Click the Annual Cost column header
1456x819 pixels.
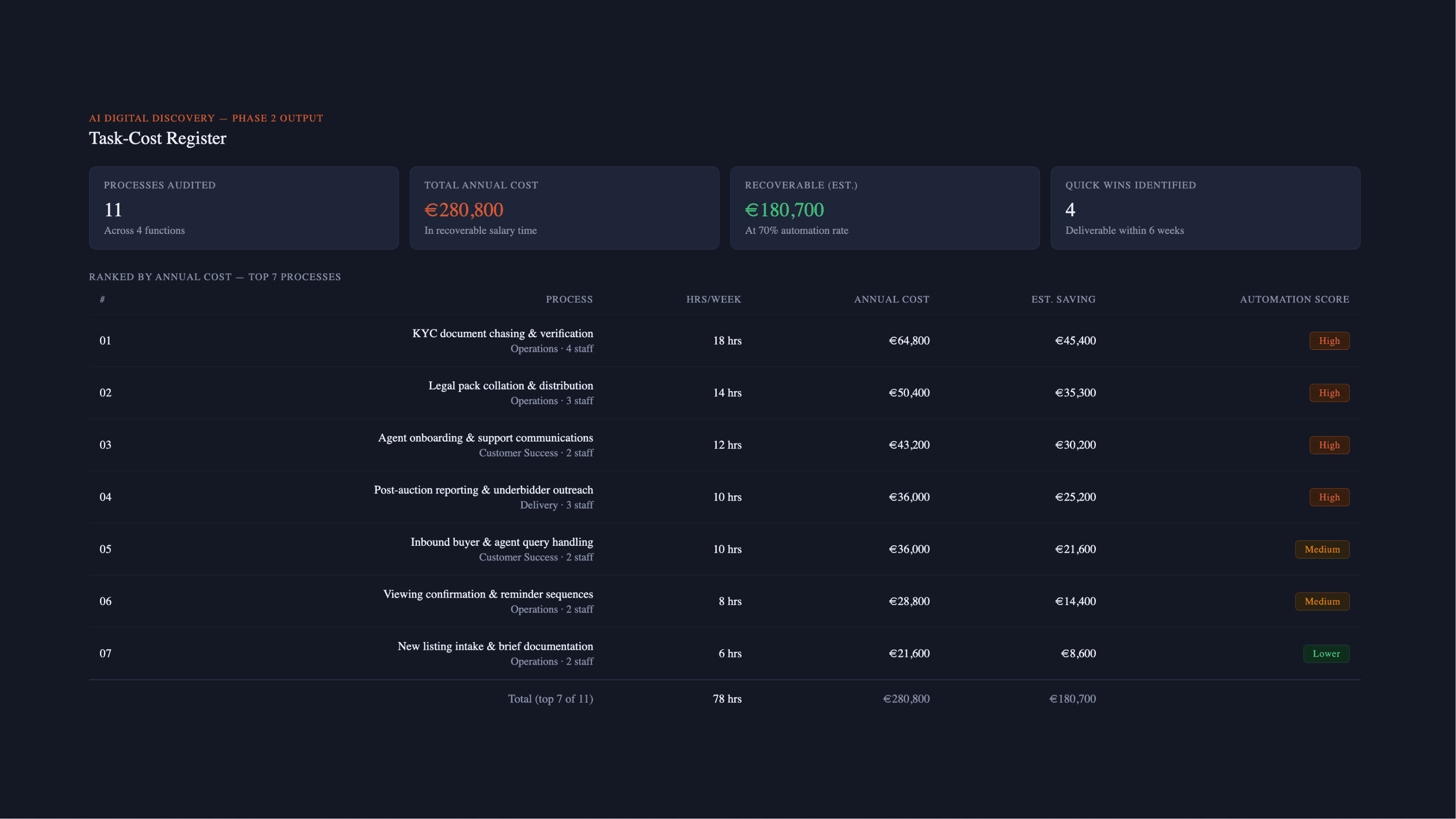[892, 299]
